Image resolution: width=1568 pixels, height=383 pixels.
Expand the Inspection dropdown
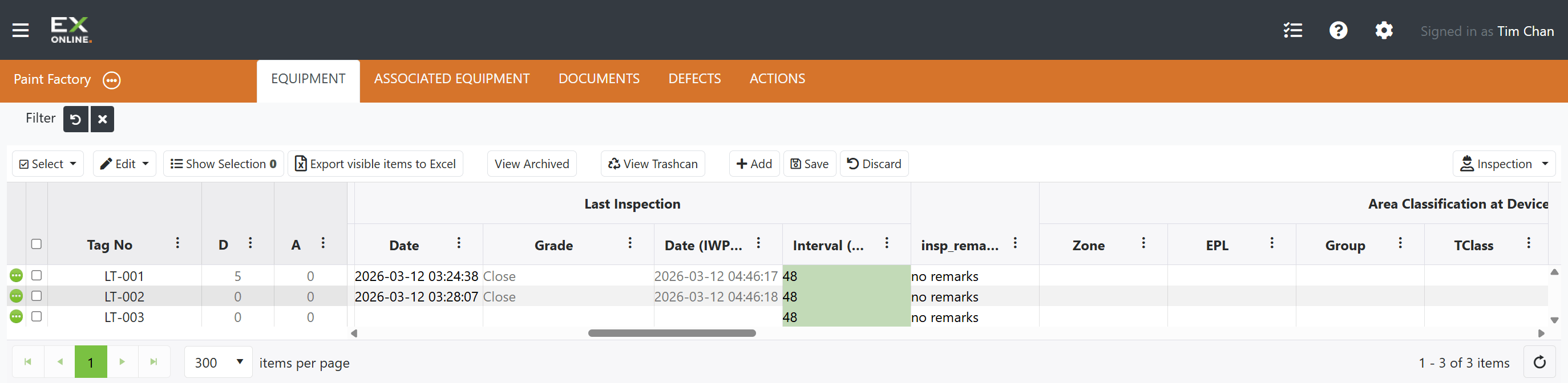[x=1504, y=164]
